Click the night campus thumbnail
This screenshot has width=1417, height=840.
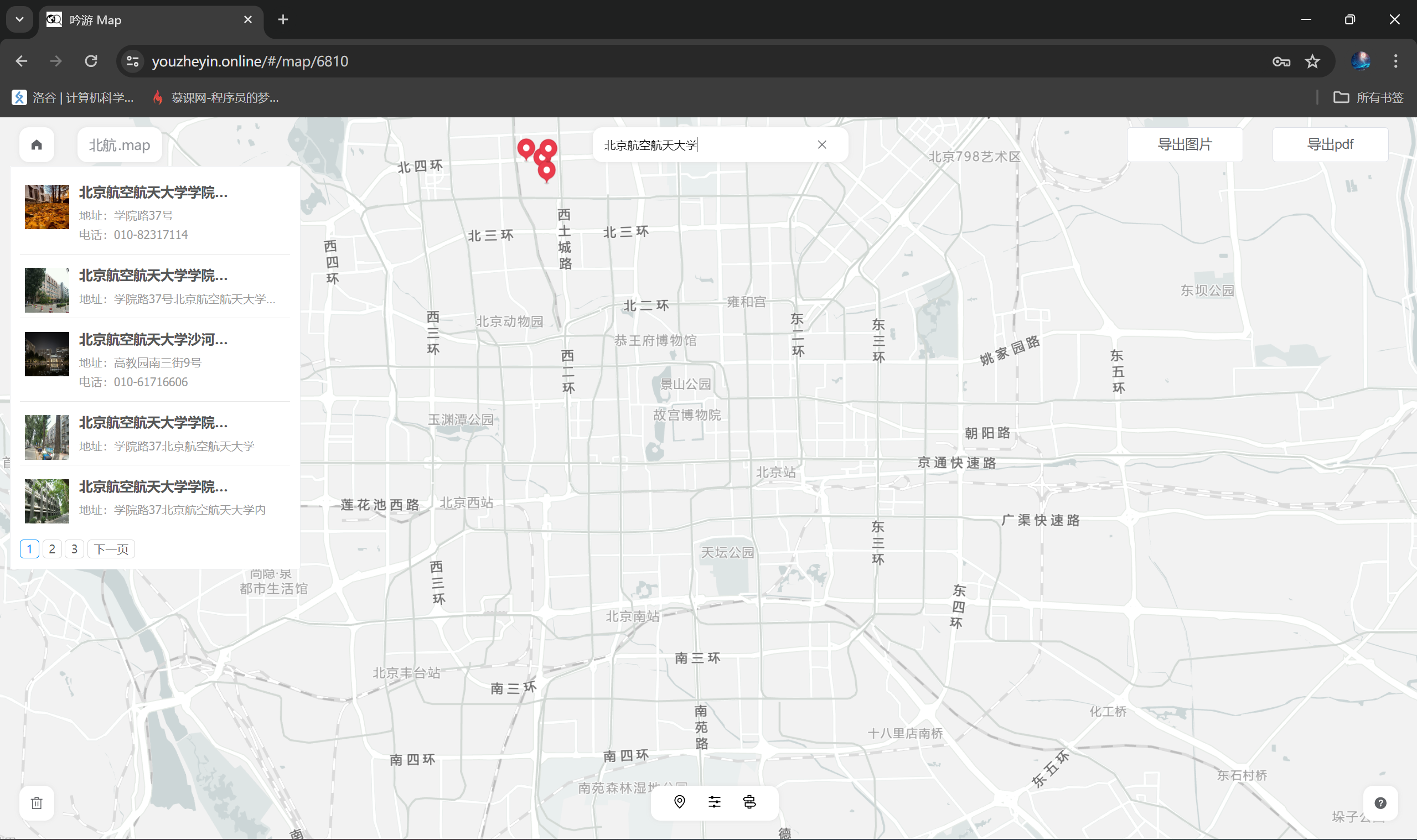pyautogui.click(x=47, y=354)
